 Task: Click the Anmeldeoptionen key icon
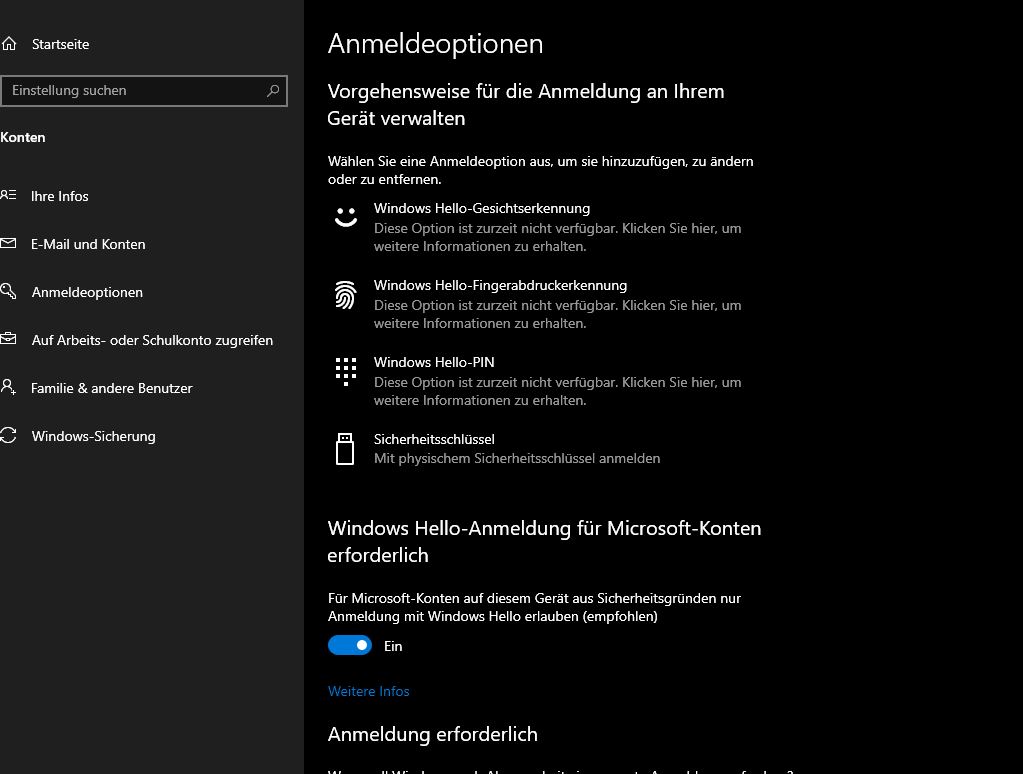[x=9, y=292]
